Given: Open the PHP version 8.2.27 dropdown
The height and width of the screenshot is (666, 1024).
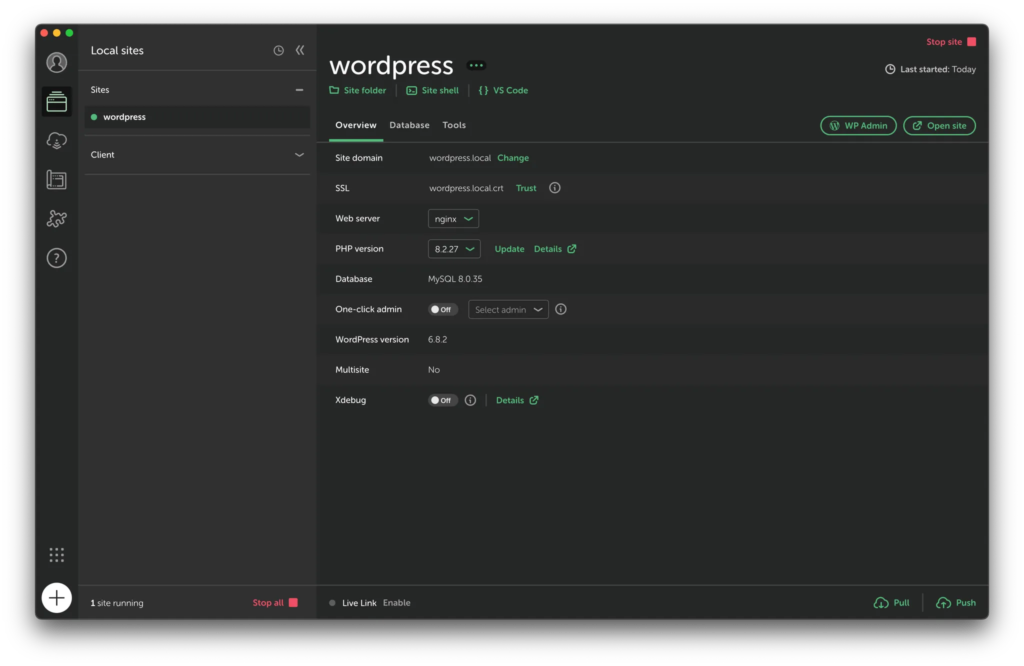Looking at the screenshot, I should pyautogui.click(x=454, y=249).
